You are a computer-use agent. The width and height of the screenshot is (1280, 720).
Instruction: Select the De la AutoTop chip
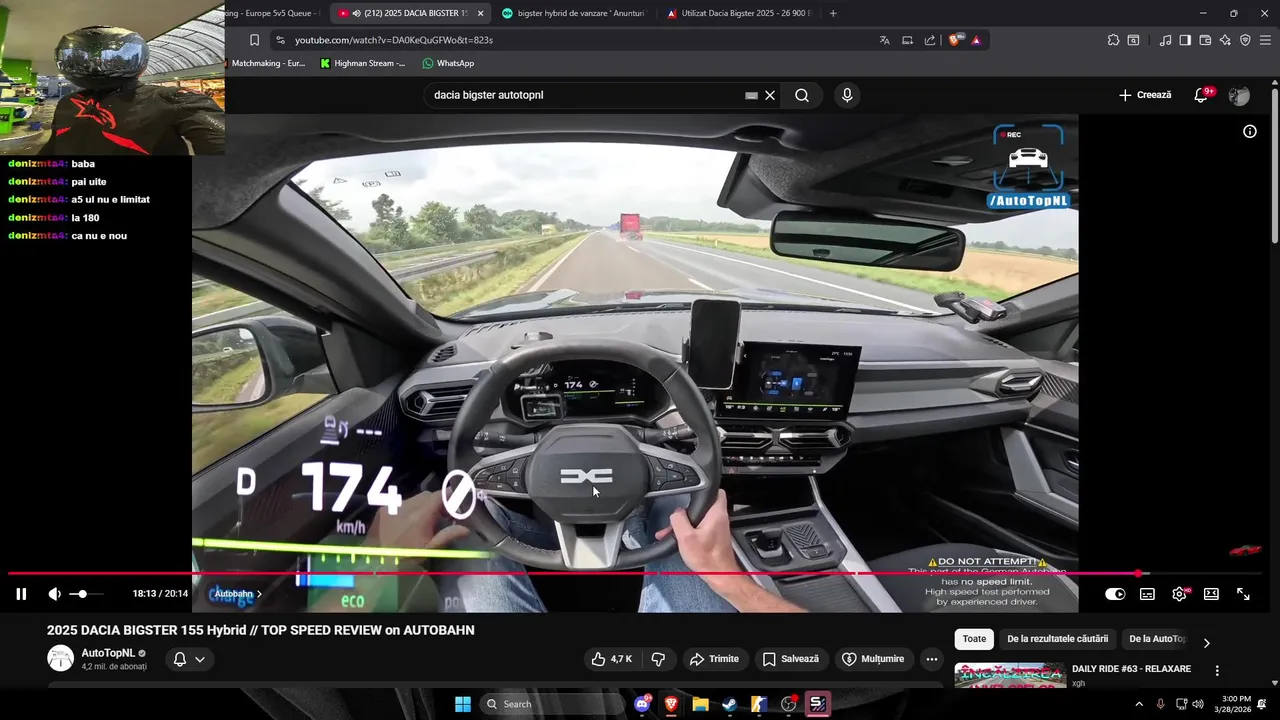(1157, 639)
